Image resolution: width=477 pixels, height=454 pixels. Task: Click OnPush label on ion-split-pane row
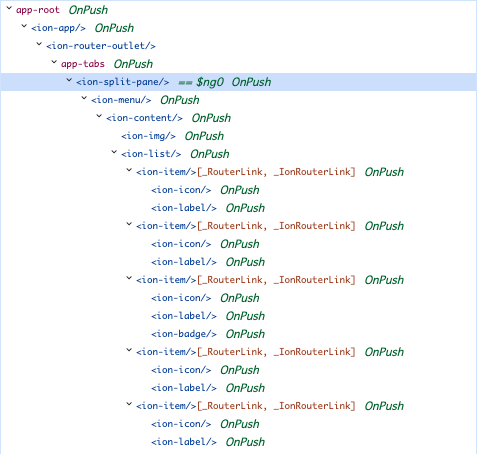coord(251,82)
